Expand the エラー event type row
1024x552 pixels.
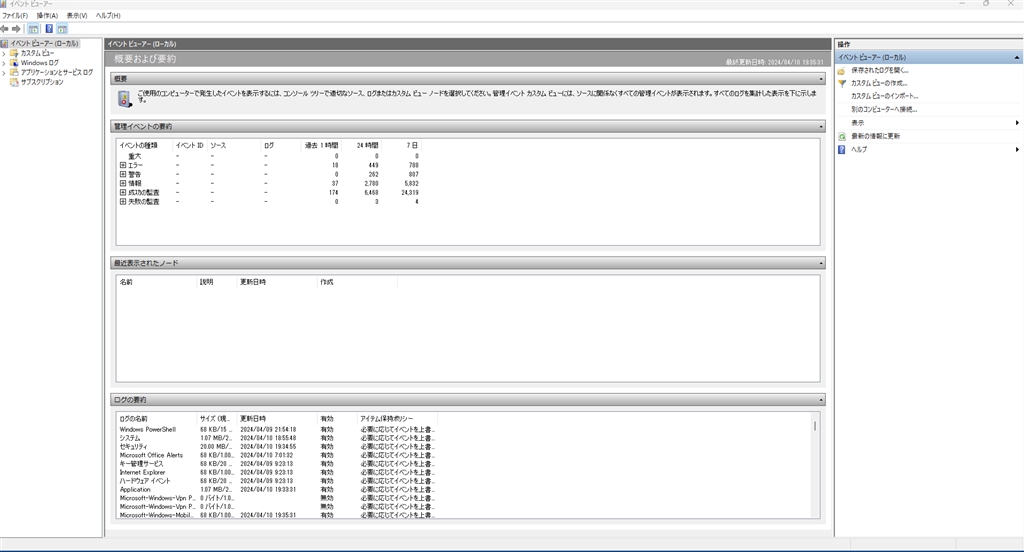click(x=123, y=165)
